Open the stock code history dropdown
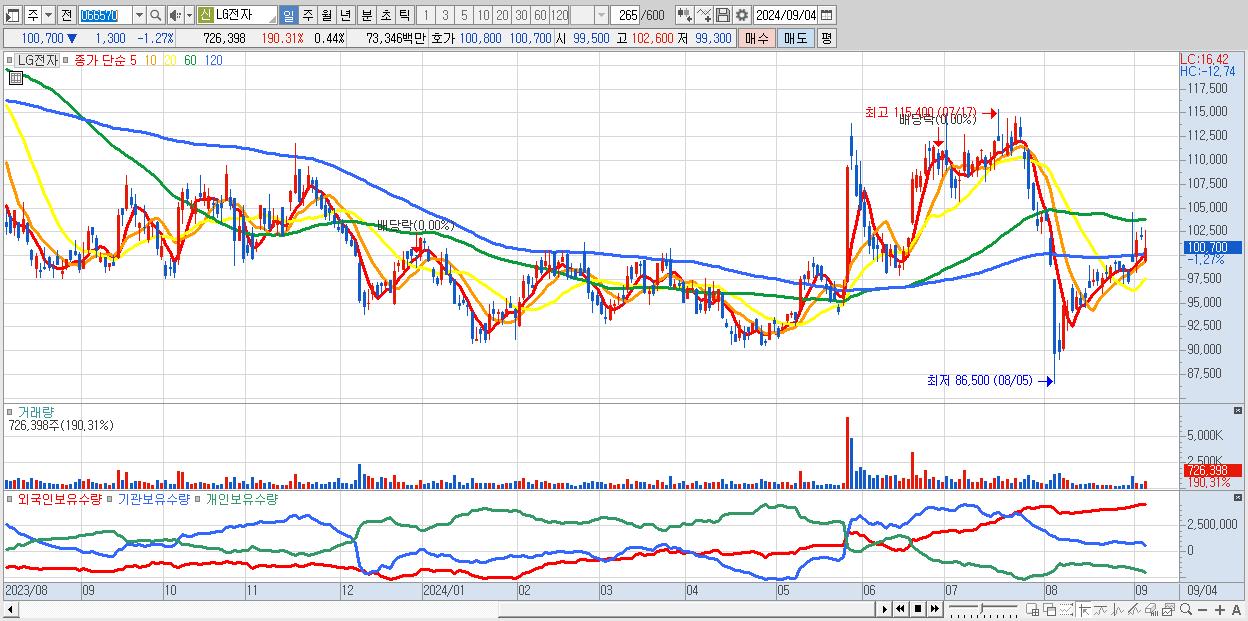This screenshot has width=1248, height=621. pyautogui.click(x=140, y=15)
